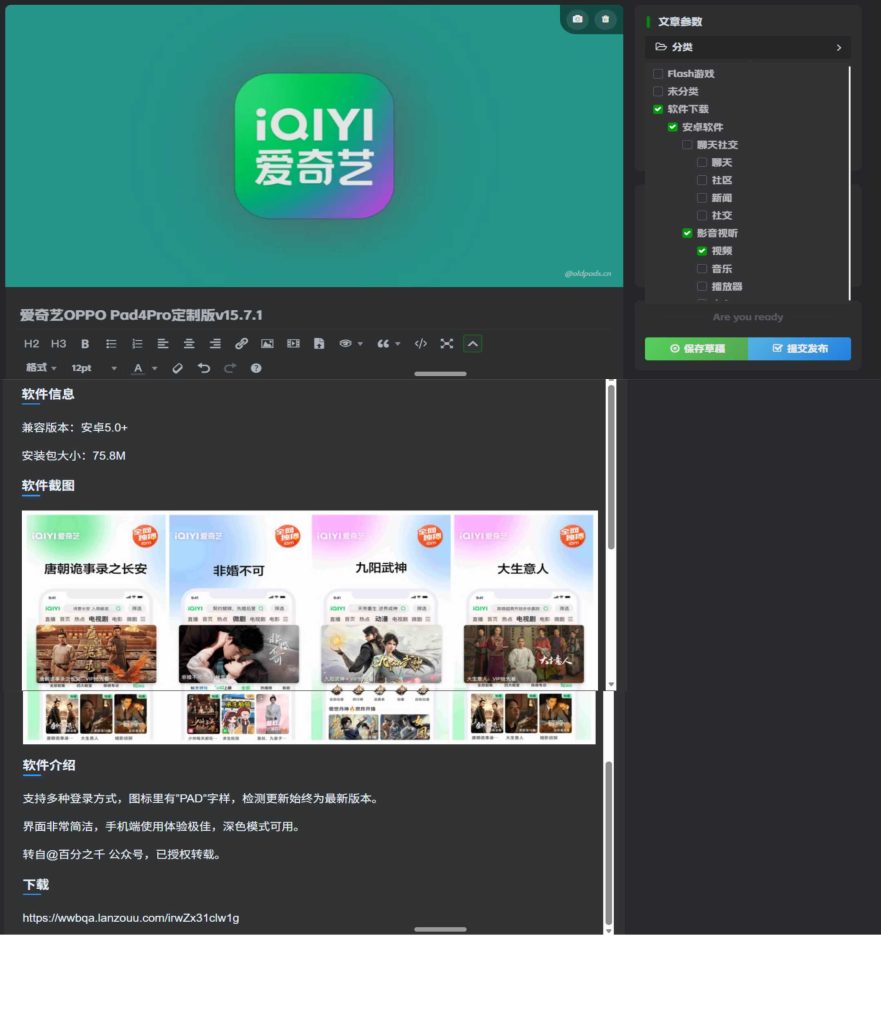881x1024 pixels.
Task: Click the software screenshots image in editor
Action: click(x=310, y=627)
